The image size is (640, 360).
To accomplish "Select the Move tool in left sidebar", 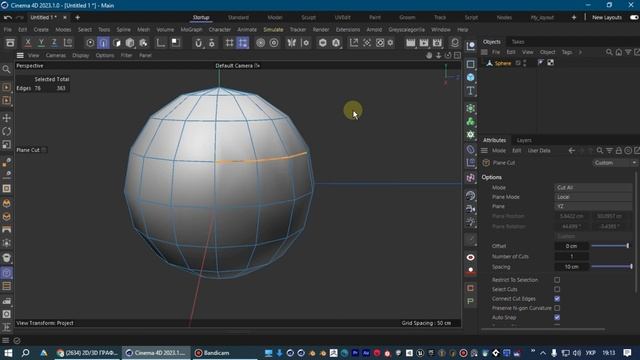I will click(x=7, y=118).
